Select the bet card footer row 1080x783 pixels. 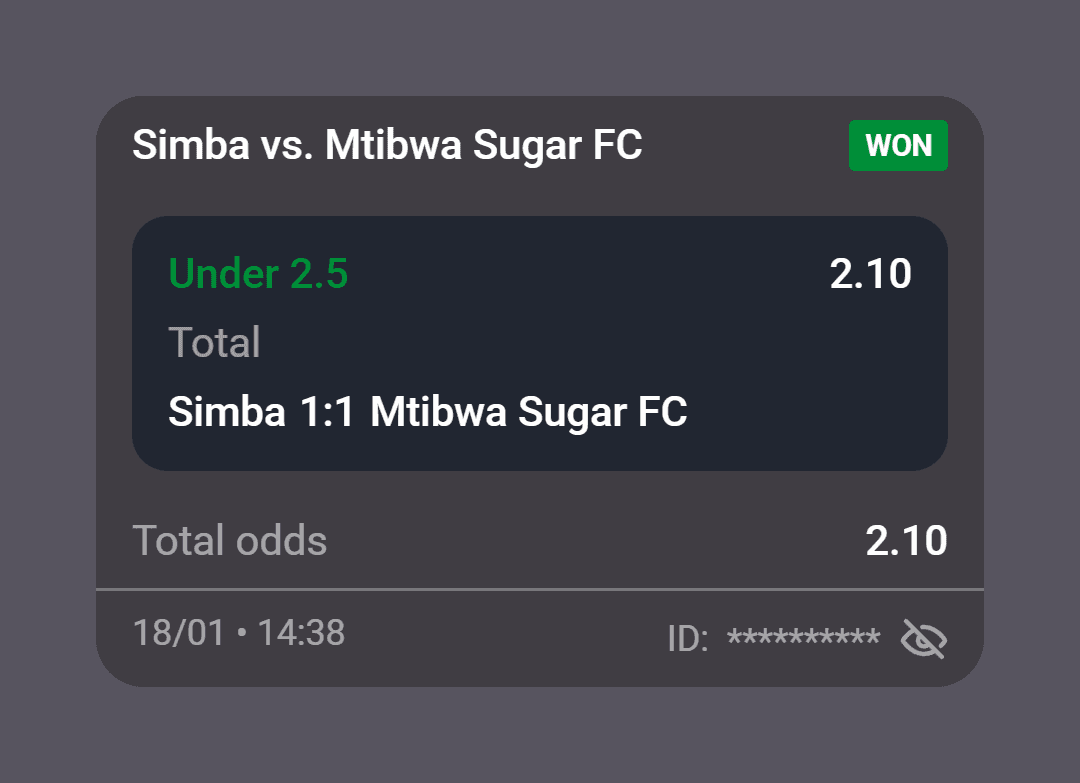pos(540,632)
